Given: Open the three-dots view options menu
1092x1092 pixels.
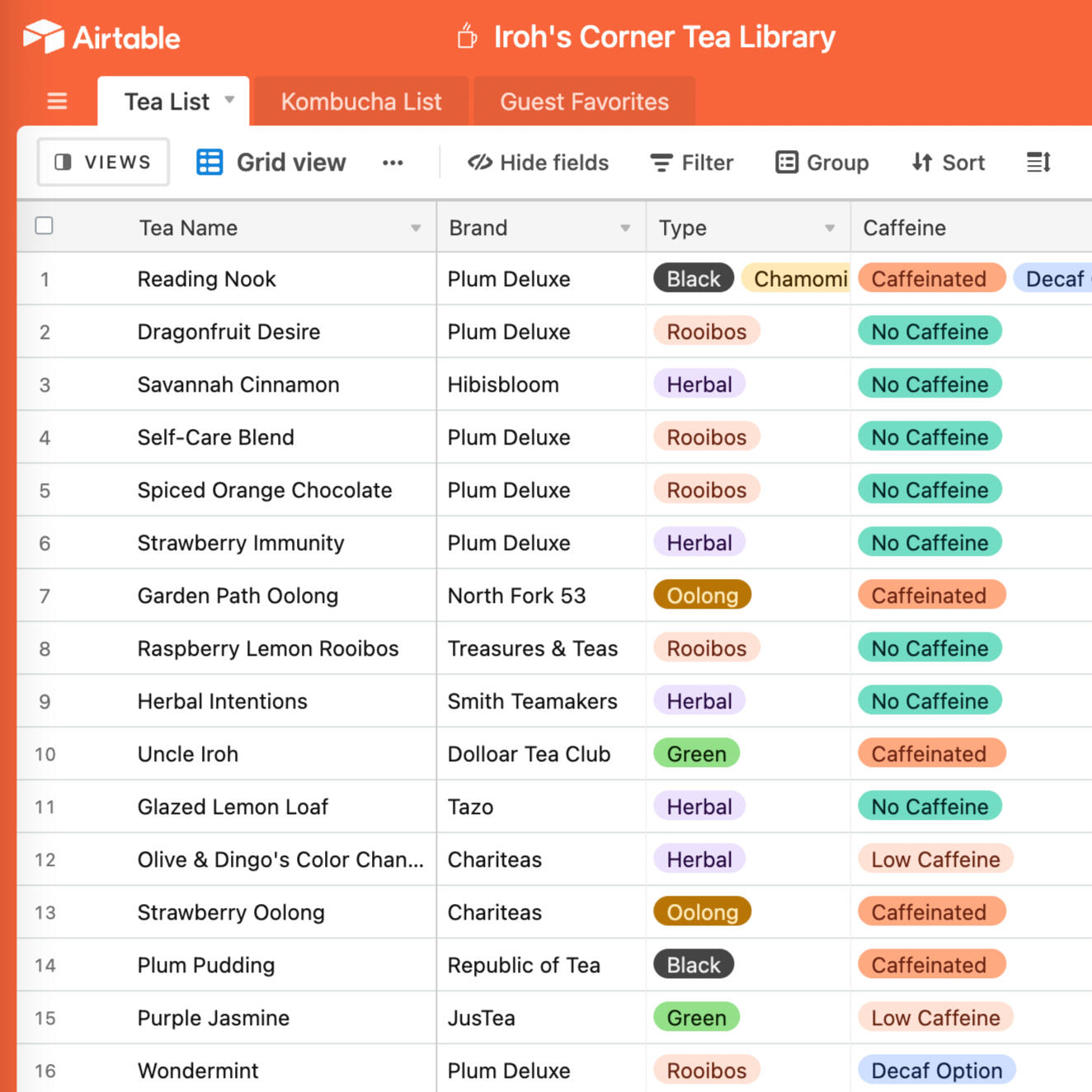Looking at the screenshot, I should (393, 162).
